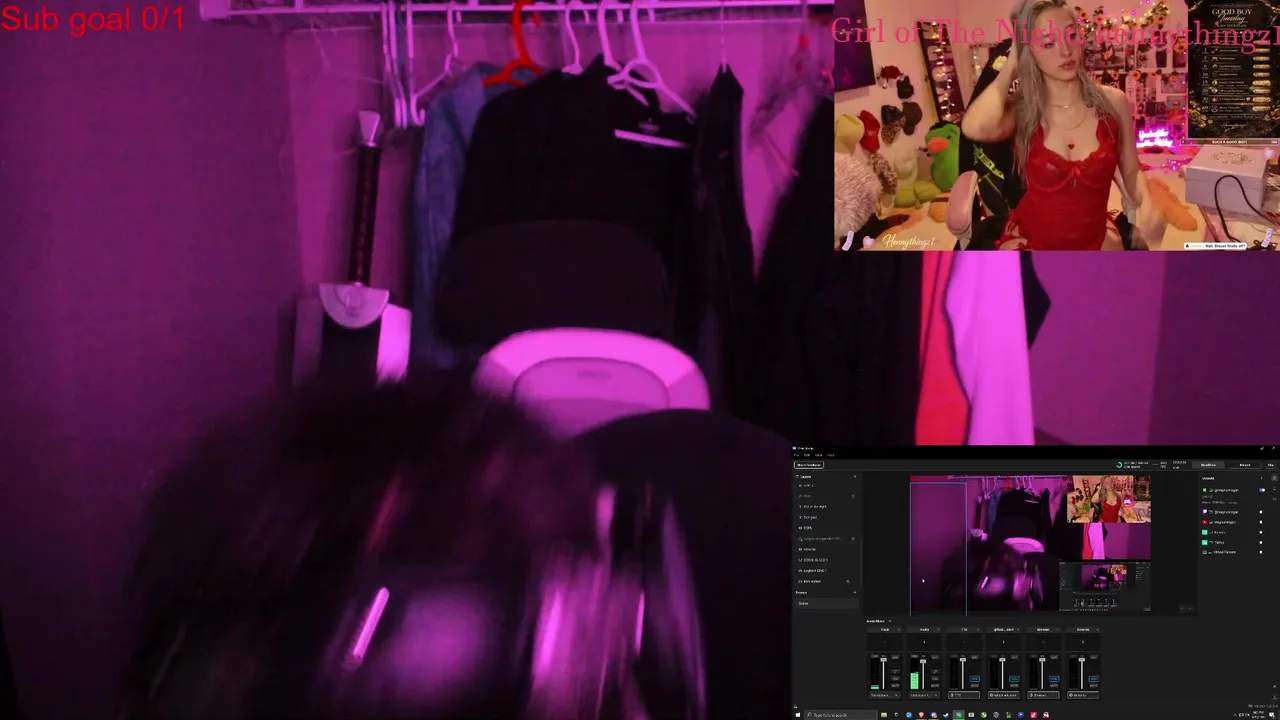Click the YouTube icon in Outputs list
This screenshot has height=720, width=1280.
point(1204,522)
